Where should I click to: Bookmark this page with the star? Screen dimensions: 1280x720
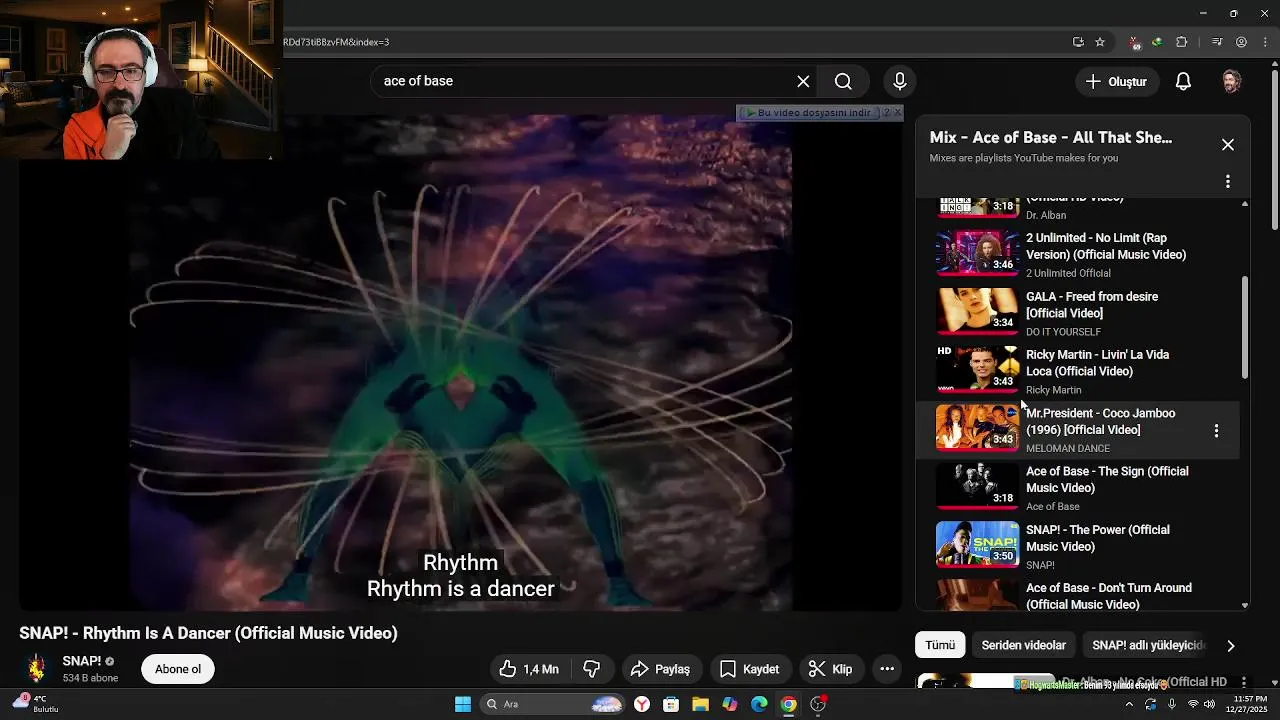1100,42
